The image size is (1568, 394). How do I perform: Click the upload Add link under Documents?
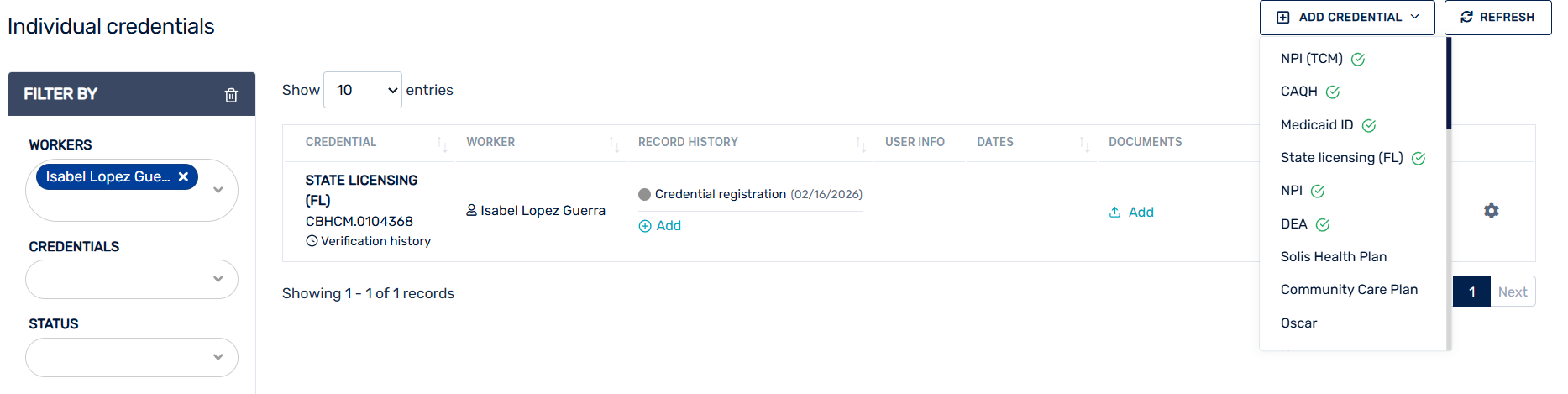click(1131, 213)
